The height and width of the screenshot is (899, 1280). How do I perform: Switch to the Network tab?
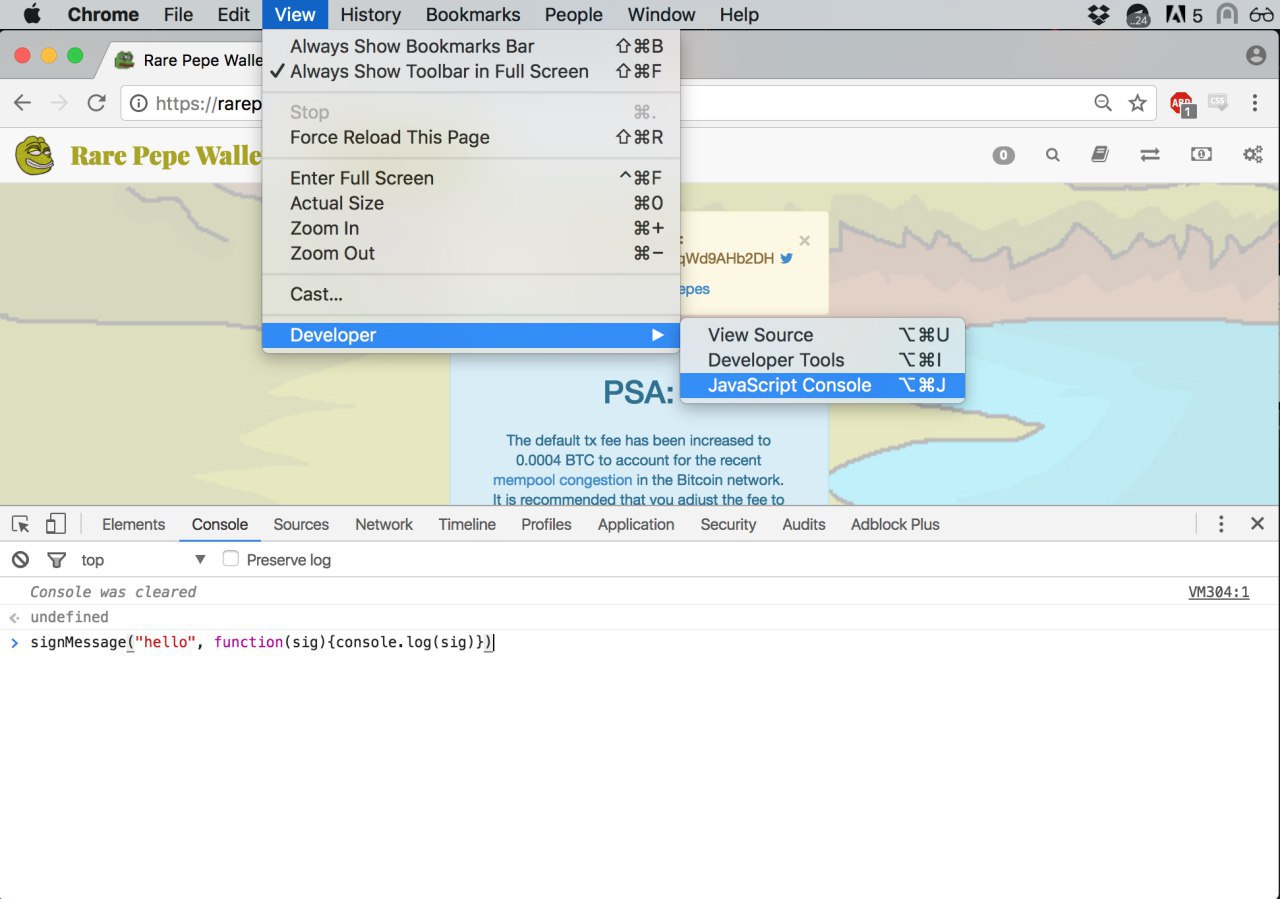[x=384, y=524]
